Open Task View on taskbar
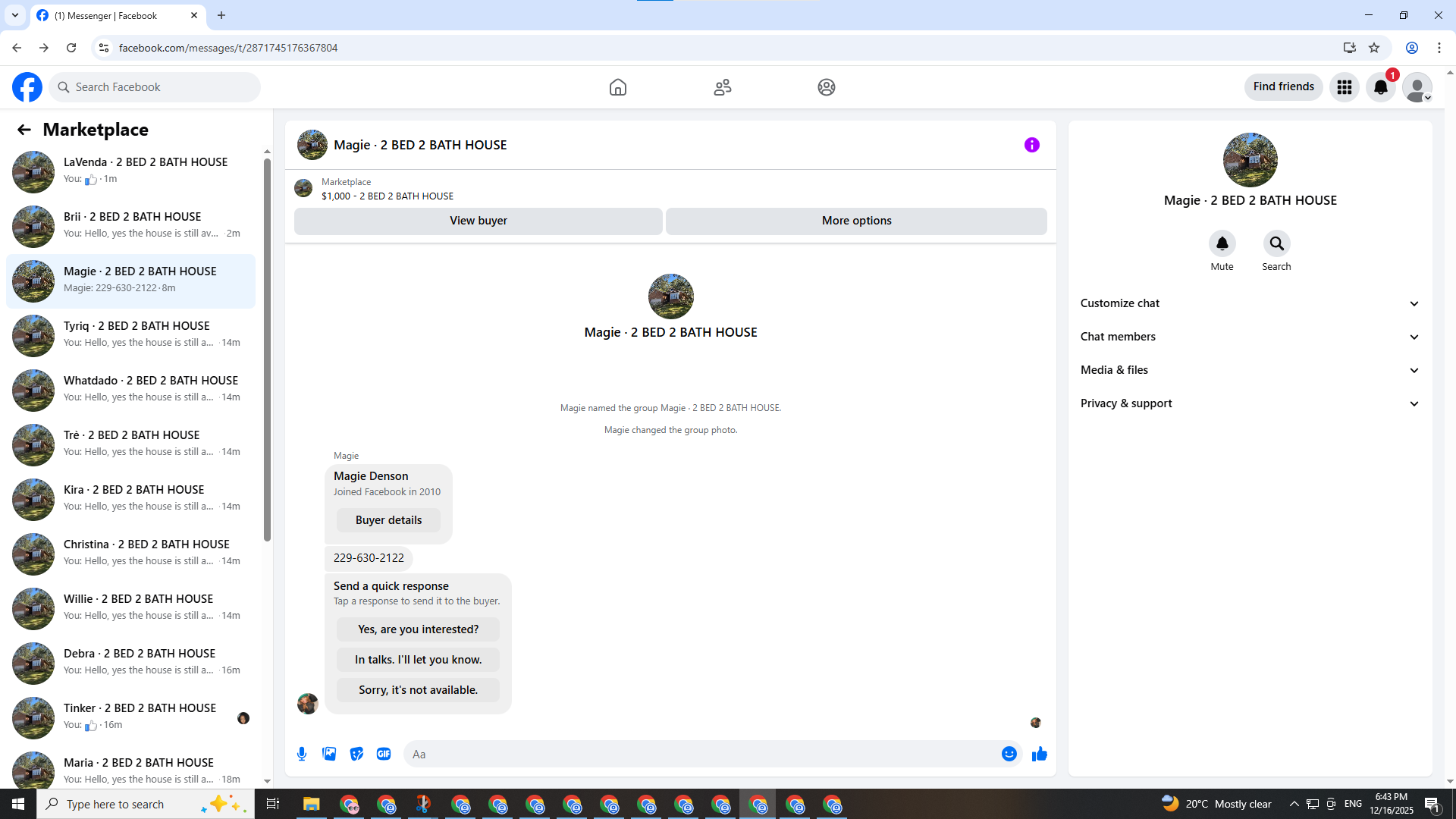The height and width of the screenshot is (819, 1456). point(273,804)
